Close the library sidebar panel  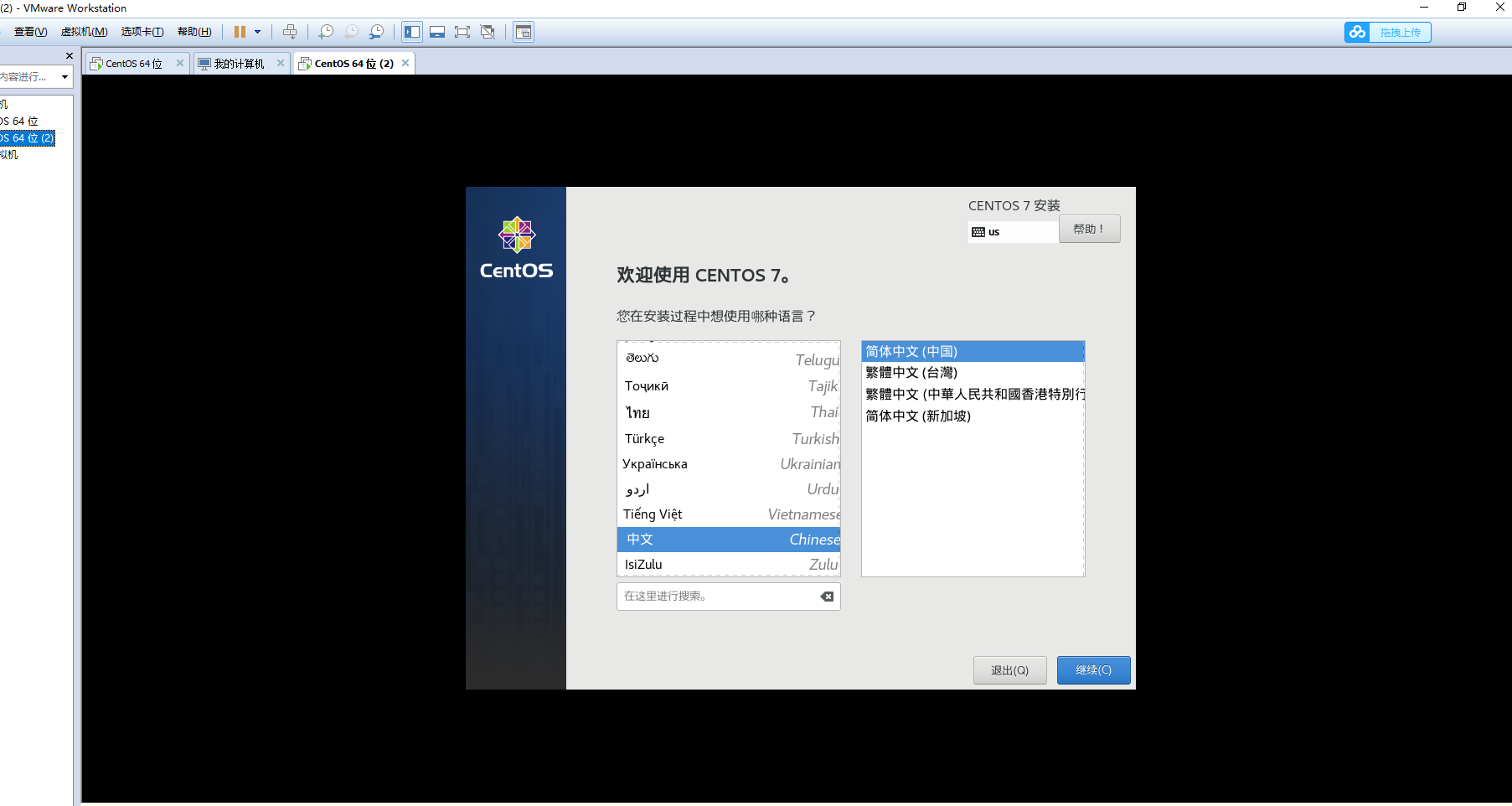point(70,55)
